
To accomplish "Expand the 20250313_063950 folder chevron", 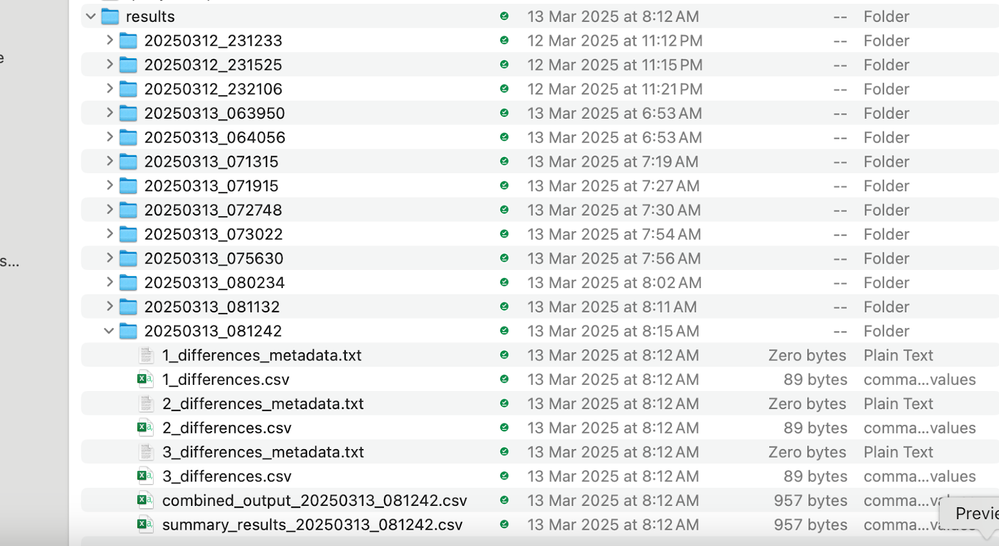I will [109, 113].
